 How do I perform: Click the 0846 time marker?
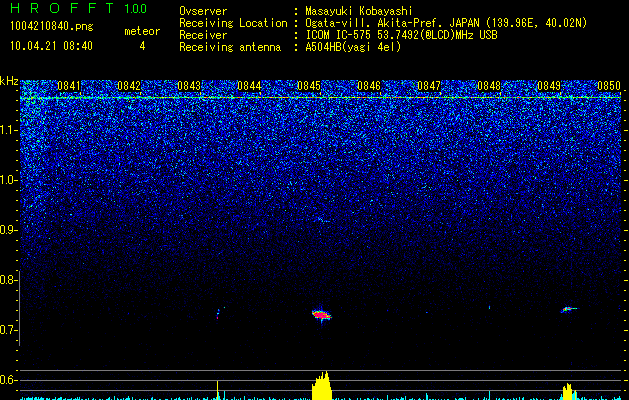[x=369, y=86]
